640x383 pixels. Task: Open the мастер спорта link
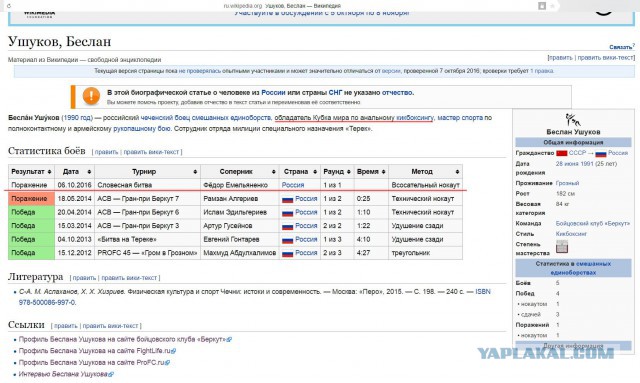[x=460, y=118]
